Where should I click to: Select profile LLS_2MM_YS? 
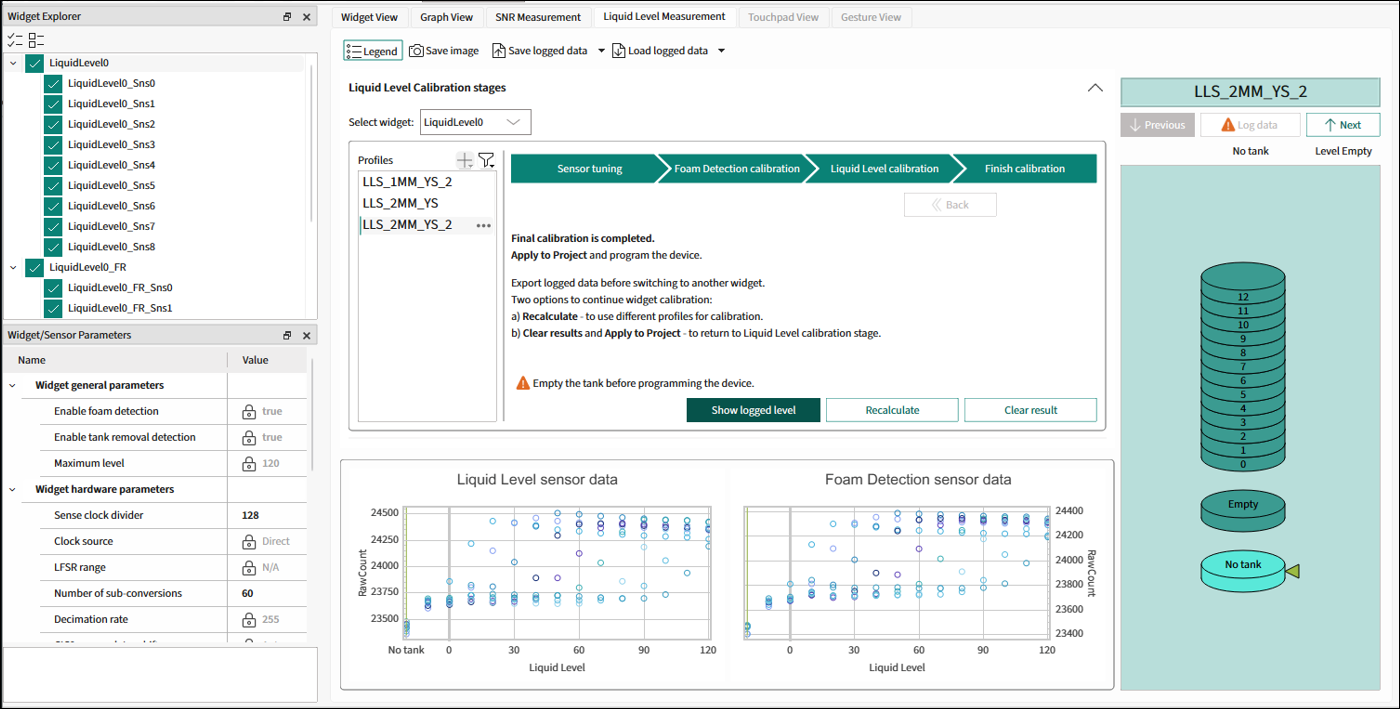pos(427,203)
